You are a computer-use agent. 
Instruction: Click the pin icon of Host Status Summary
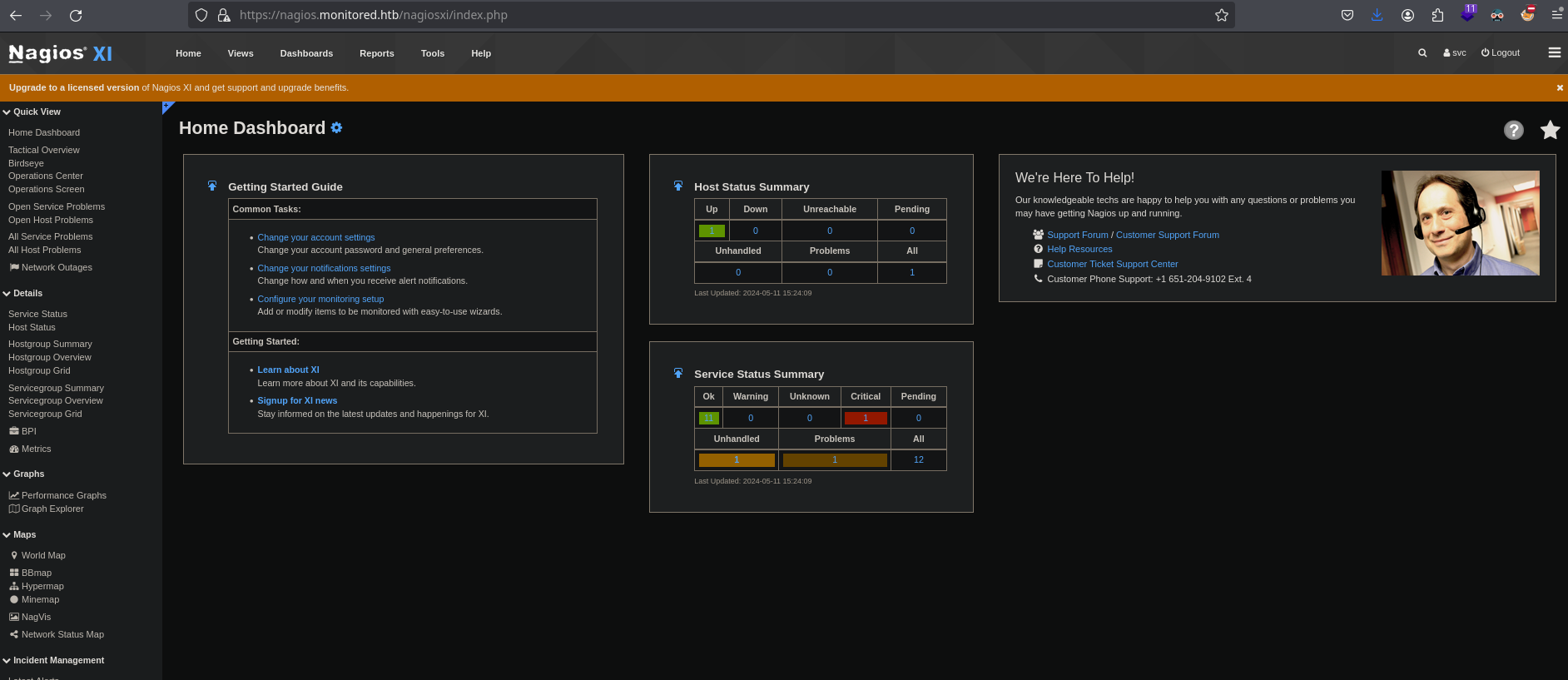[x=678, y=186]
